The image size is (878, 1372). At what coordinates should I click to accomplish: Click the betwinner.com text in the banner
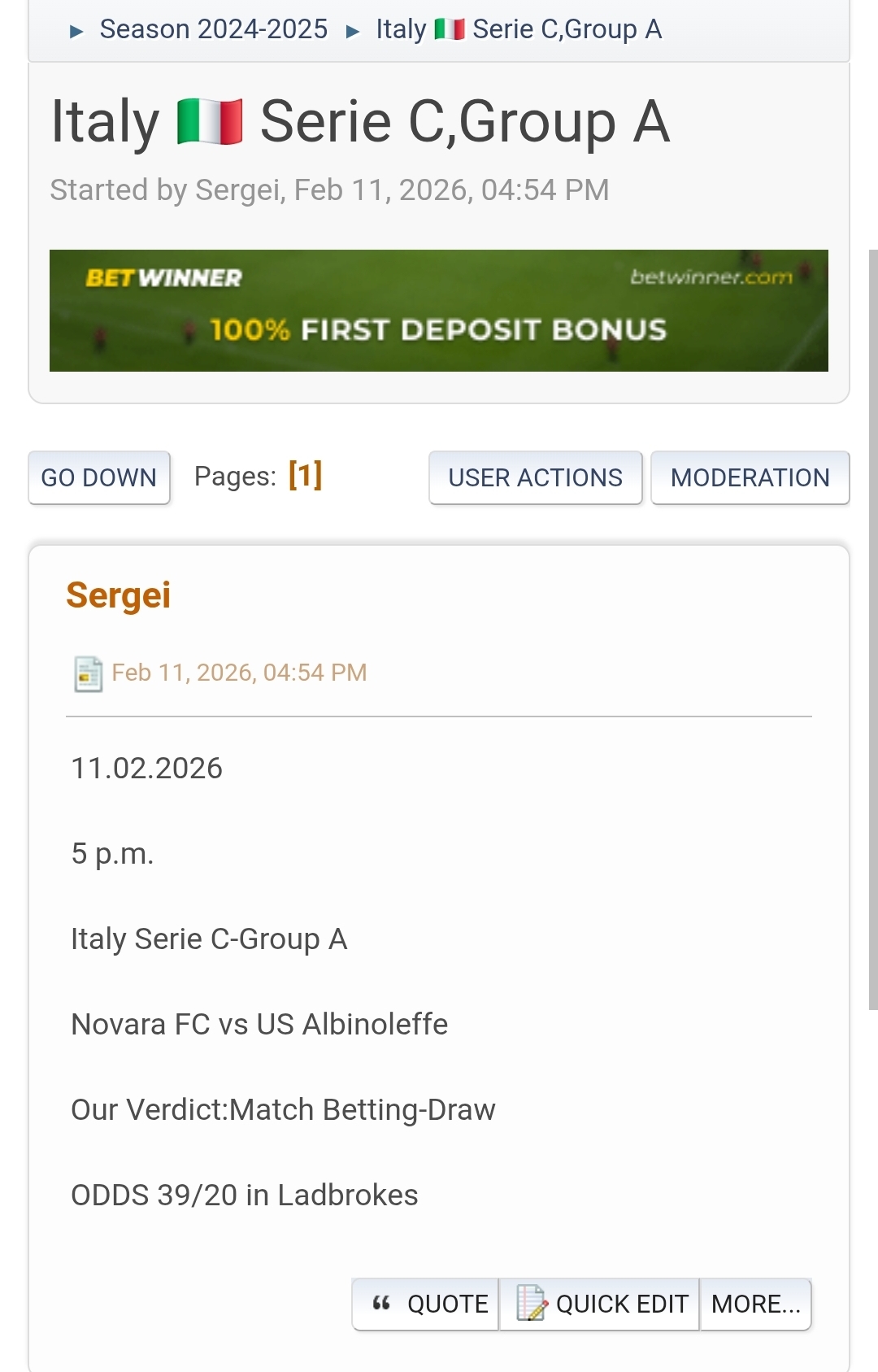(711, 277)
